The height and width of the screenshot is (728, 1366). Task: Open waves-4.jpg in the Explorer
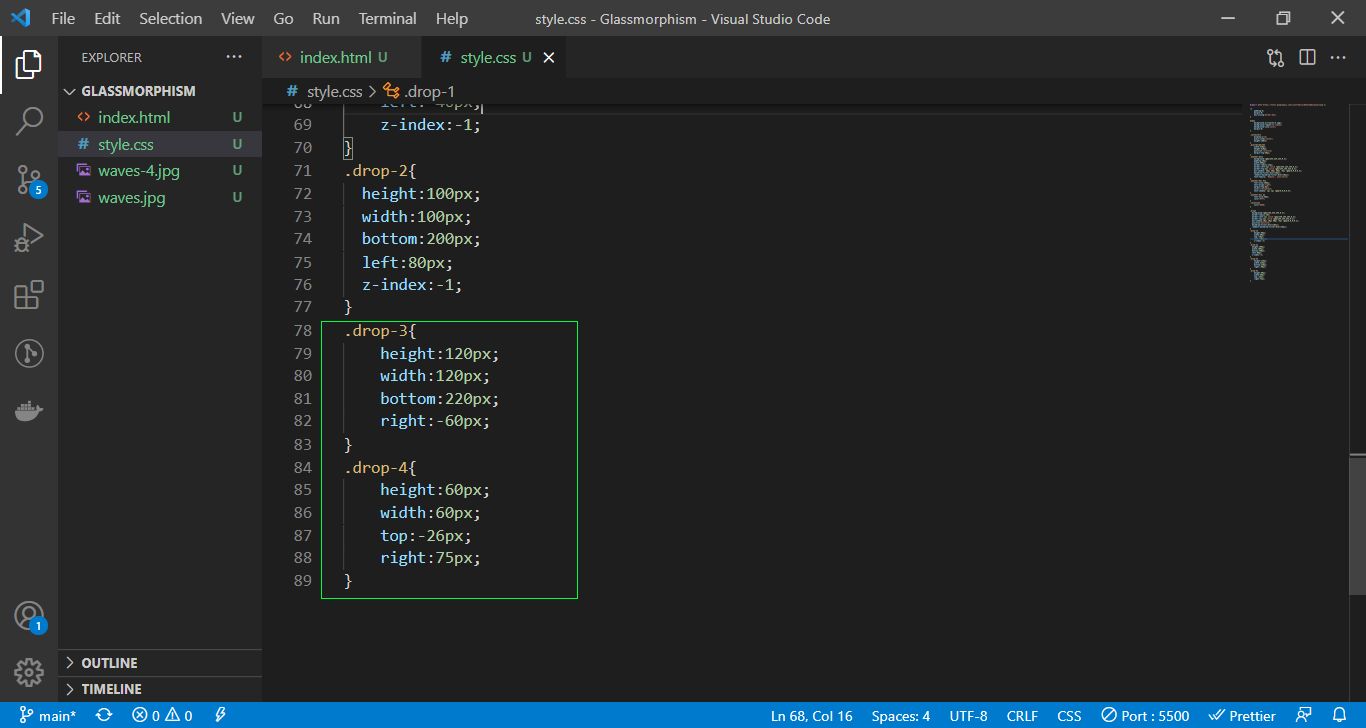160,171
